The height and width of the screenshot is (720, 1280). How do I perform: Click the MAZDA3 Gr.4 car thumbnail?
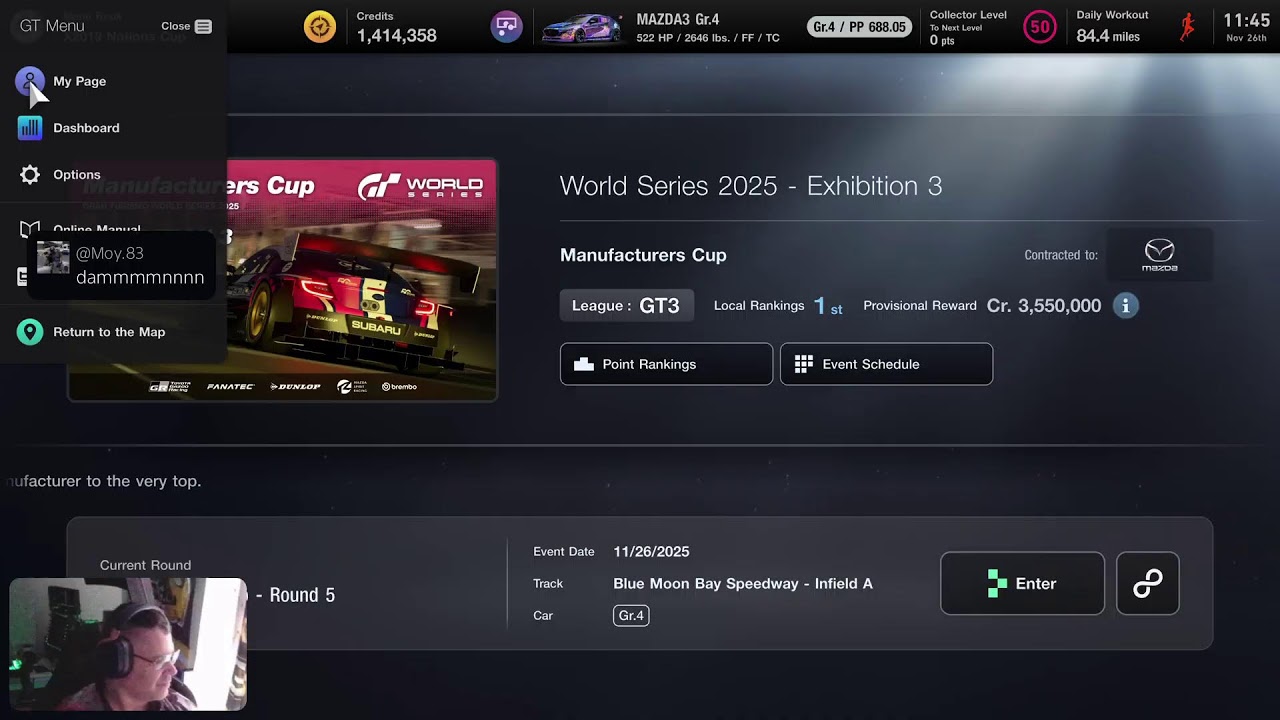[x=583, y=29]
